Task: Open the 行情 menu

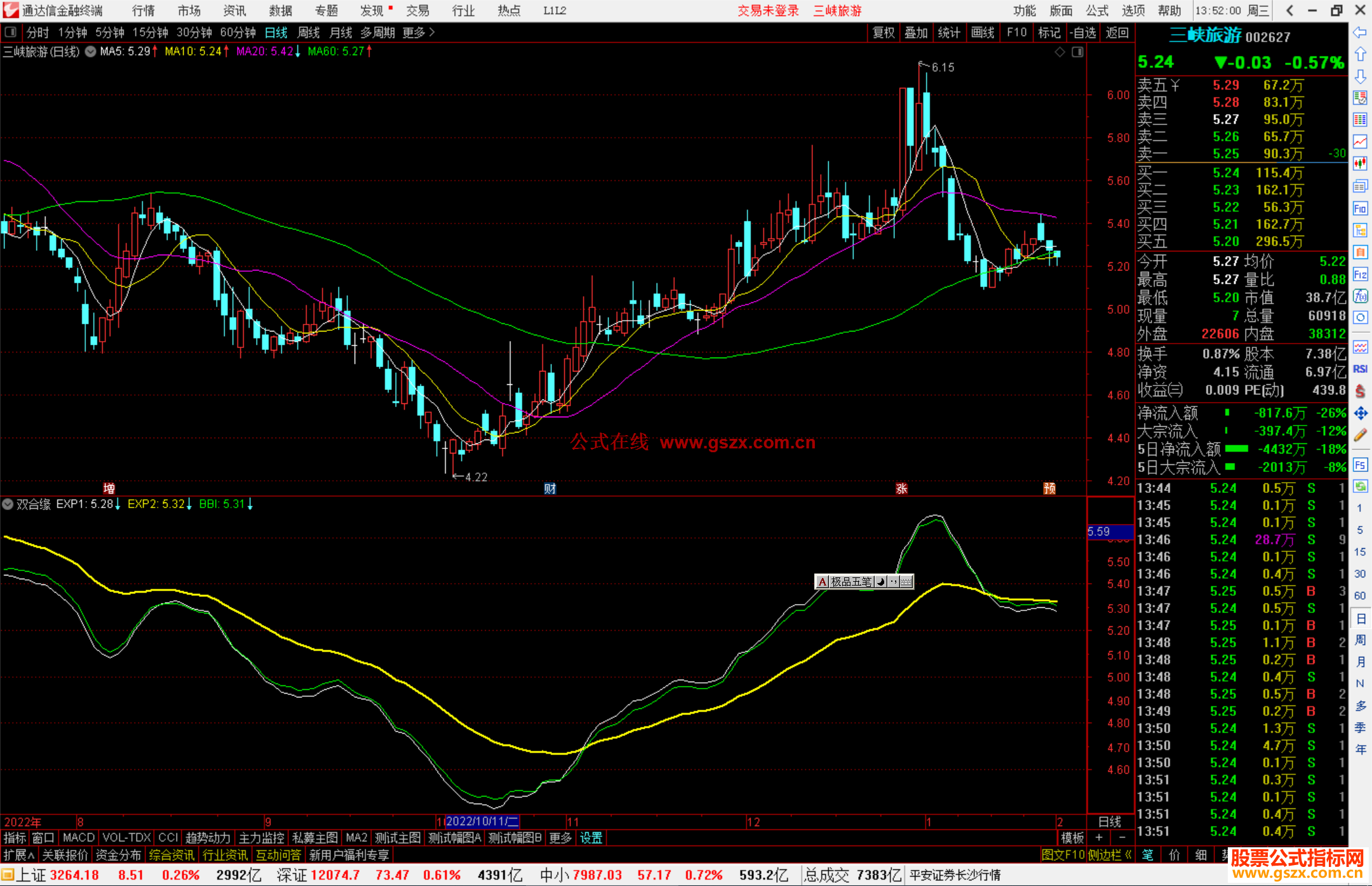Action: point(144,11)
